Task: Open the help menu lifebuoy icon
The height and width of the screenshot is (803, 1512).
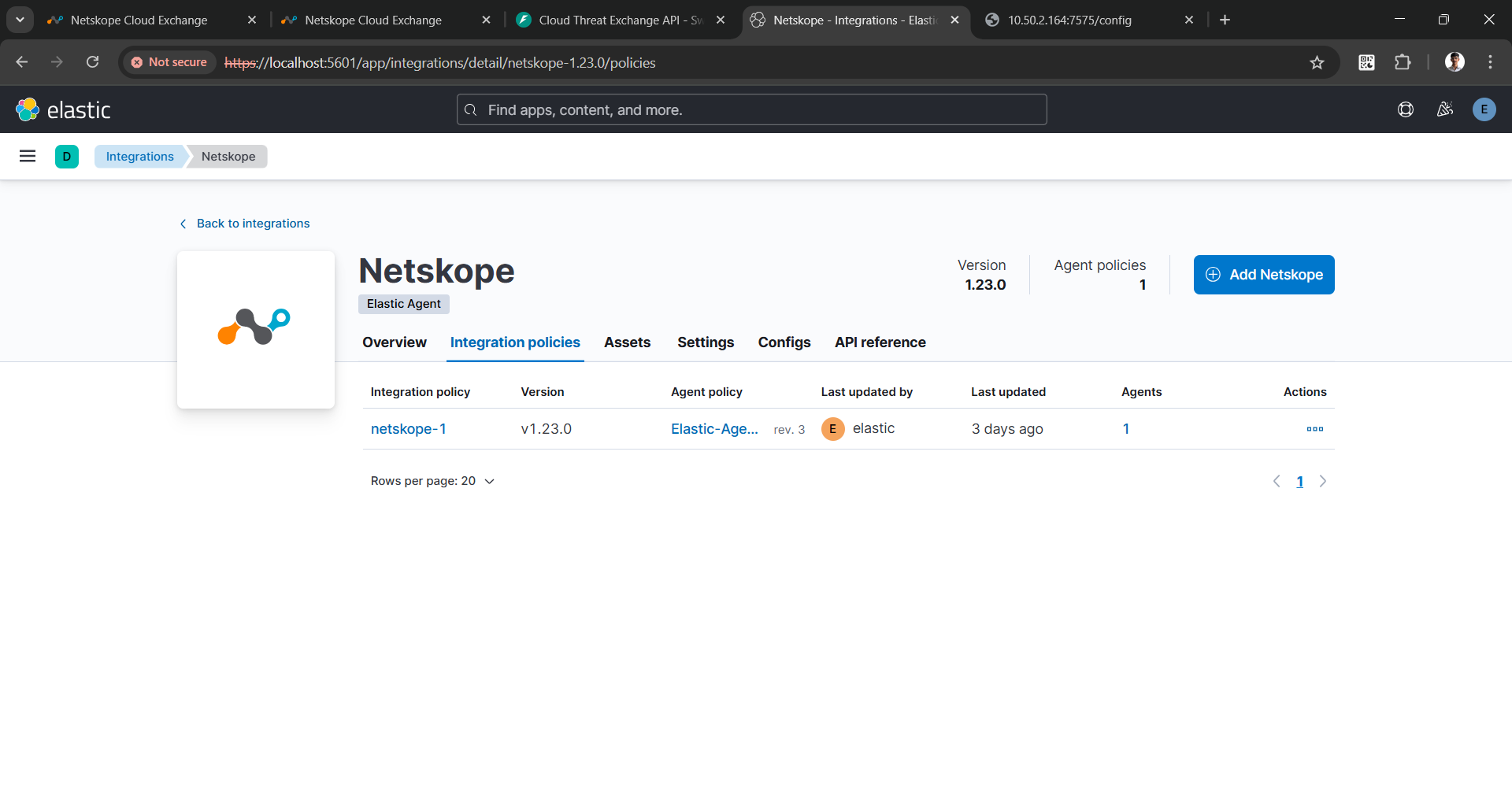Action: (x=1406, y=110)
